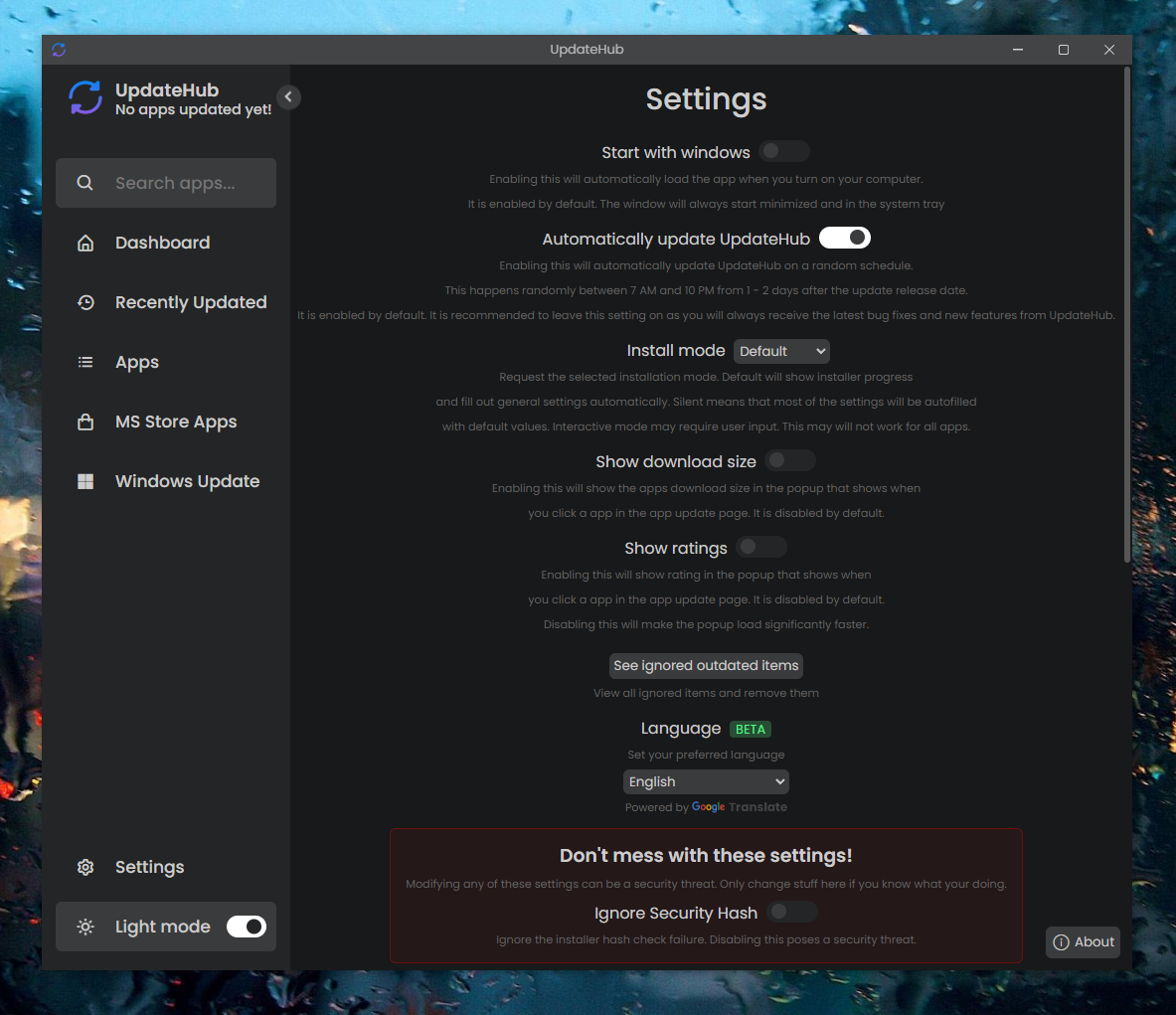The height and width of the screenshot is (1015, 1176).
Task: Focus the Search apps field
Action: click(166, 183)
